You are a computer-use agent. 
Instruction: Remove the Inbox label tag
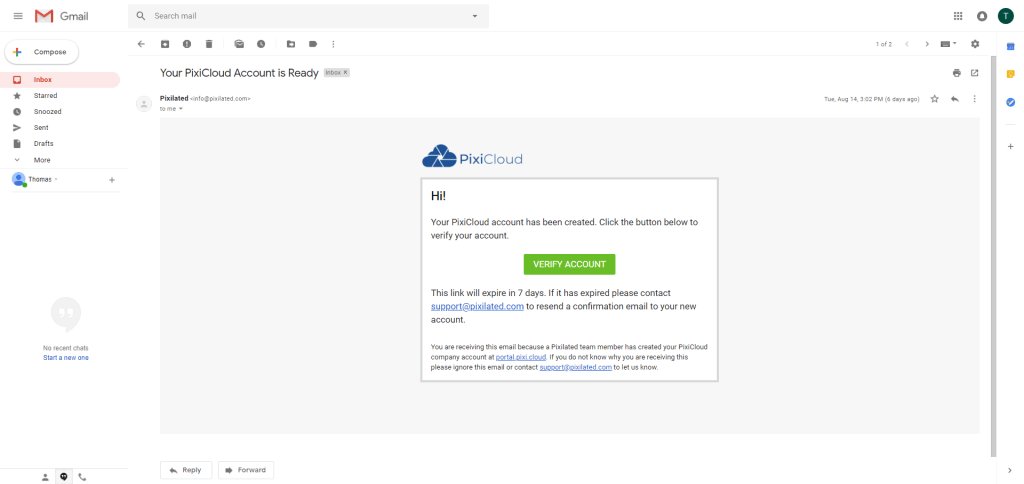[x=345, y=73]
